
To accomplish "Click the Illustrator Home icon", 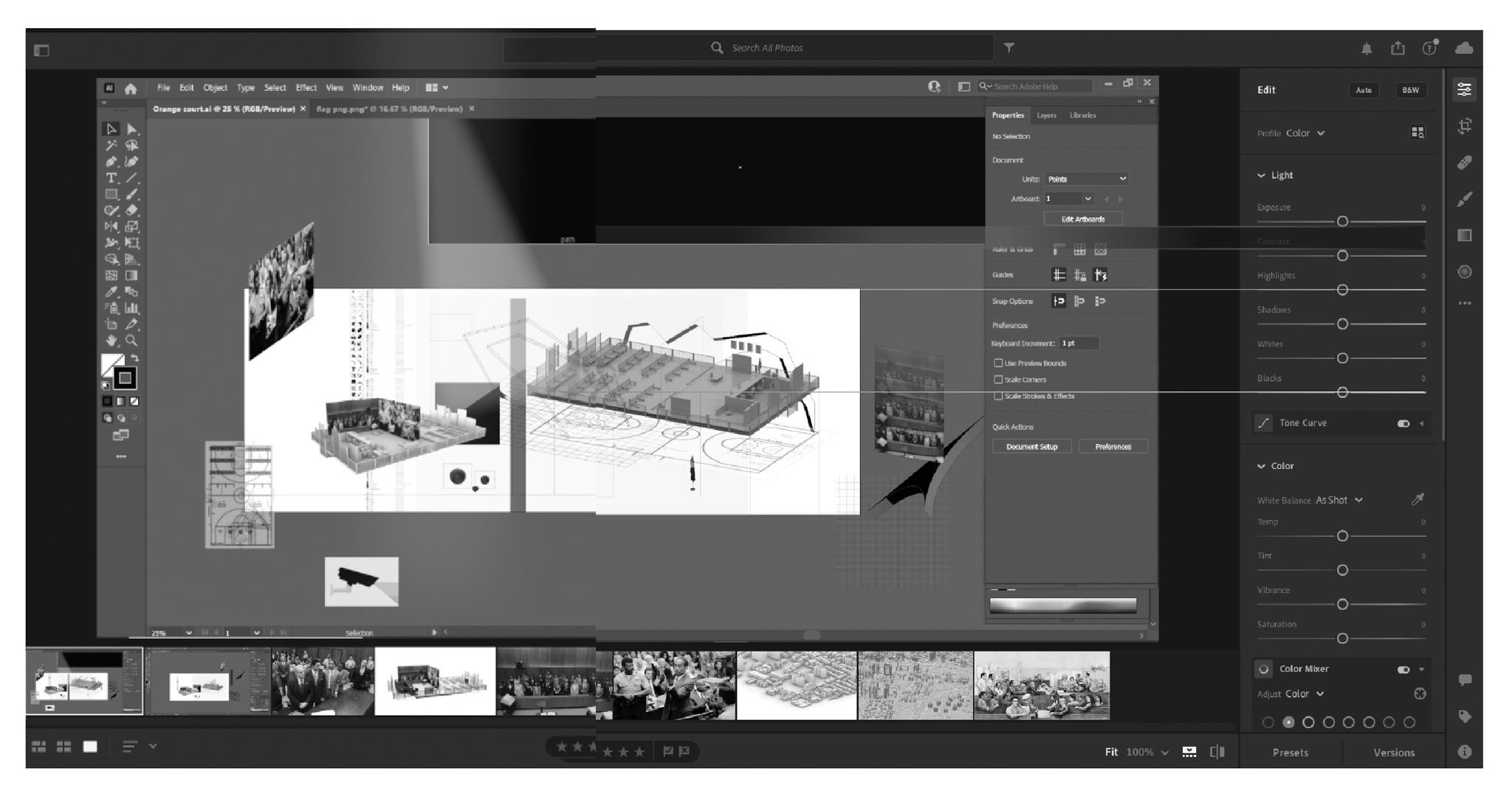I will pos(131,88).
